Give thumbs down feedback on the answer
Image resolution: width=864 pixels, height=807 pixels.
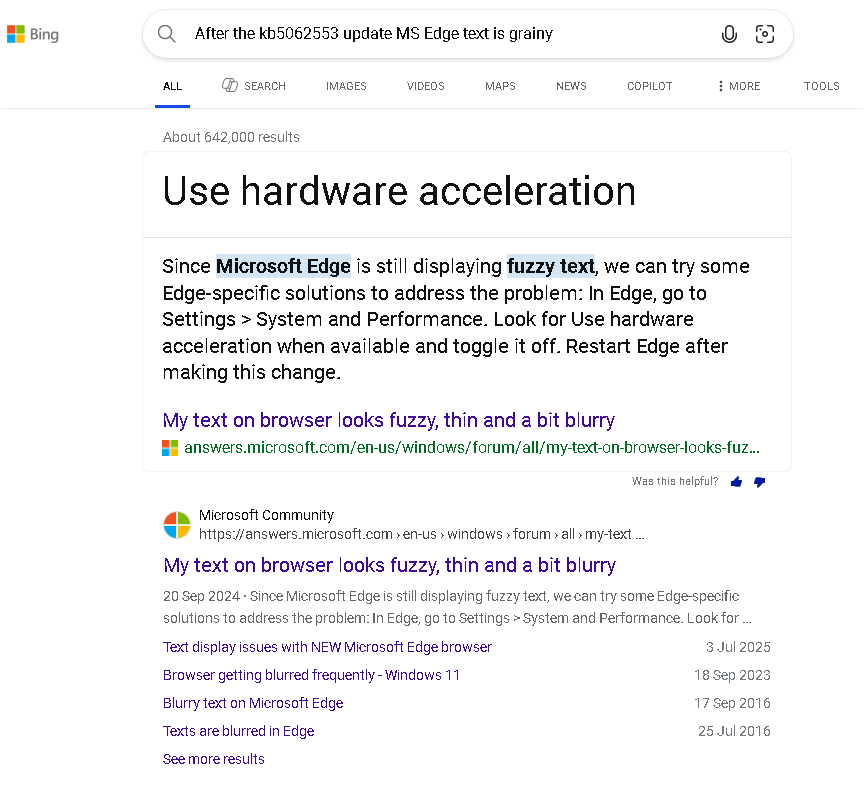(760, 481)
